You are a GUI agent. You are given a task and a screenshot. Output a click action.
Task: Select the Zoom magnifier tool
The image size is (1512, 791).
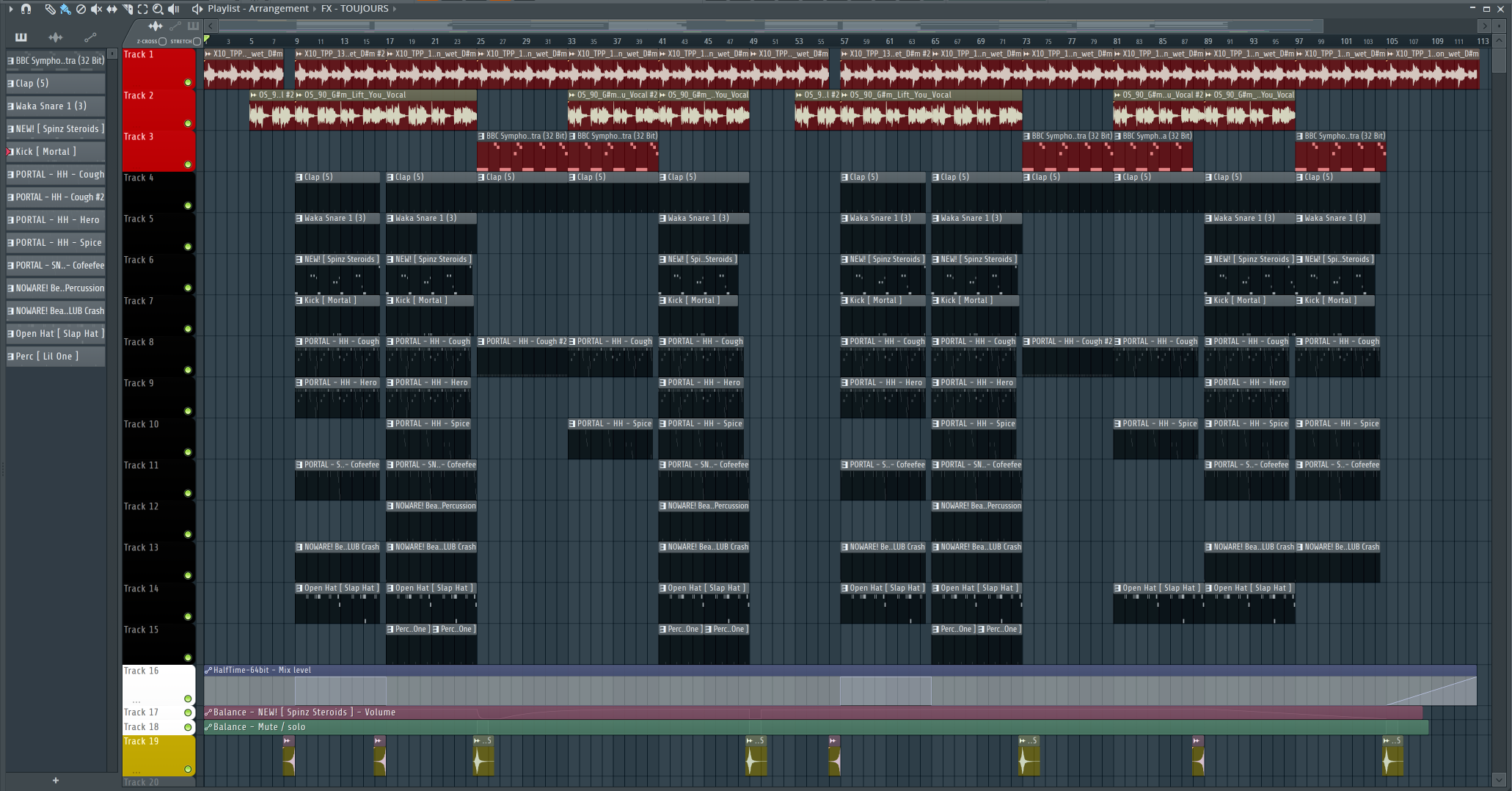(158, 9)
